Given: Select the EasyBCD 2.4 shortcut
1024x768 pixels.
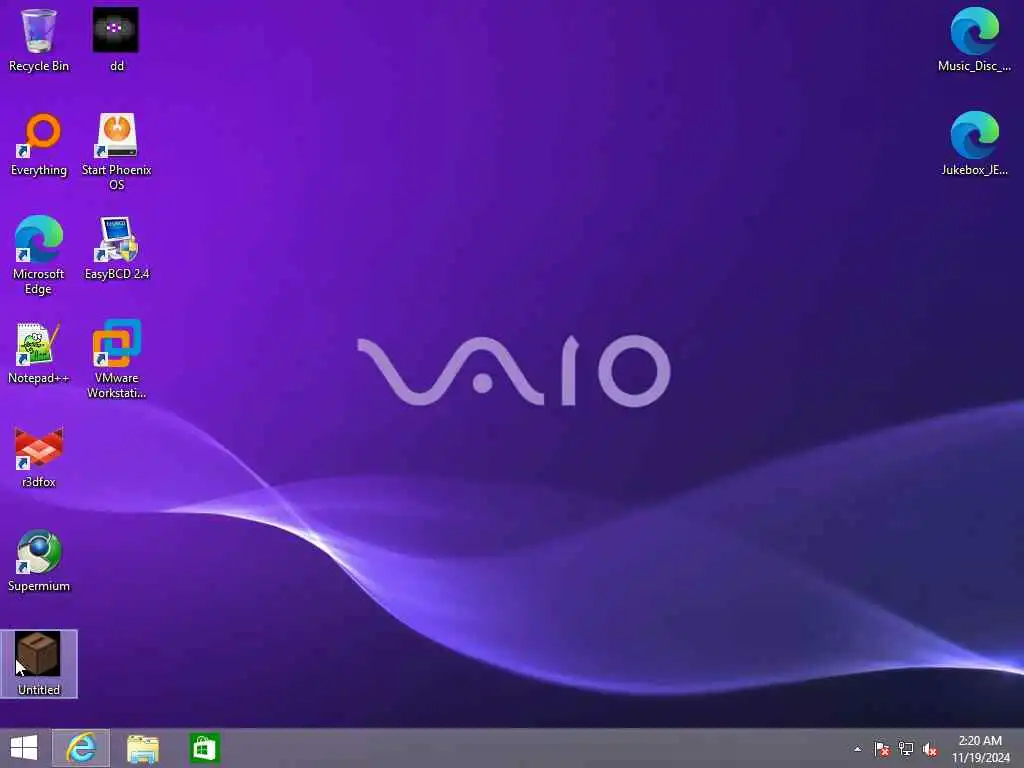Looking at the screenshot, I should [x=116, y=249].
